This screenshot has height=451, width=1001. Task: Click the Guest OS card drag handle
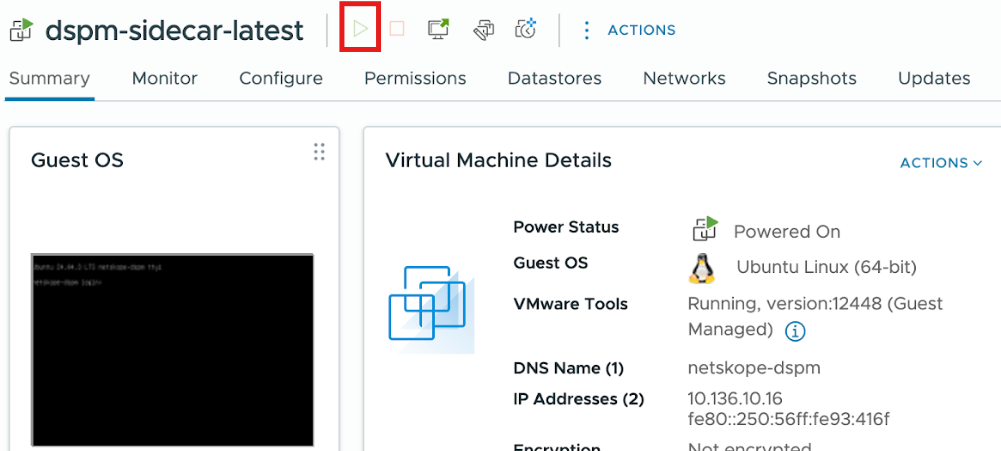pos(319,152)
